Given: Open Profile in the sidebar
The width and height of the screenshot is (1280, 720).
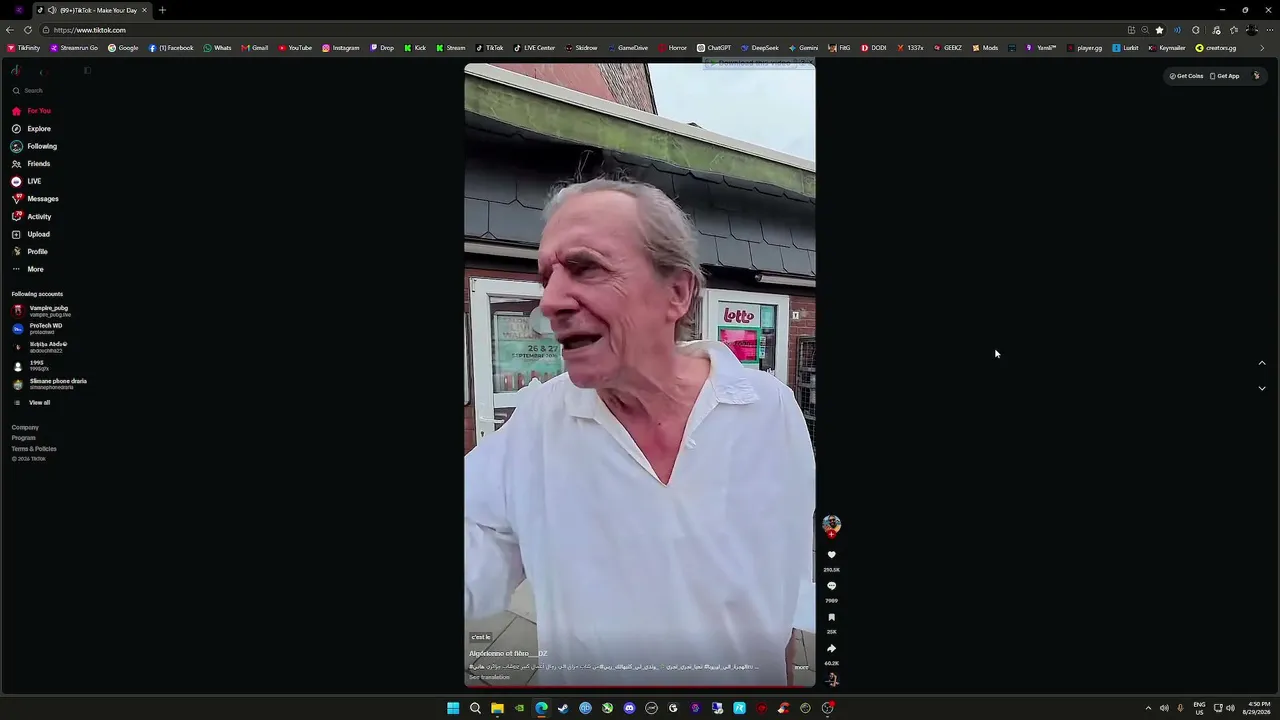Looking at the screenshot, I should pos(29,252).
